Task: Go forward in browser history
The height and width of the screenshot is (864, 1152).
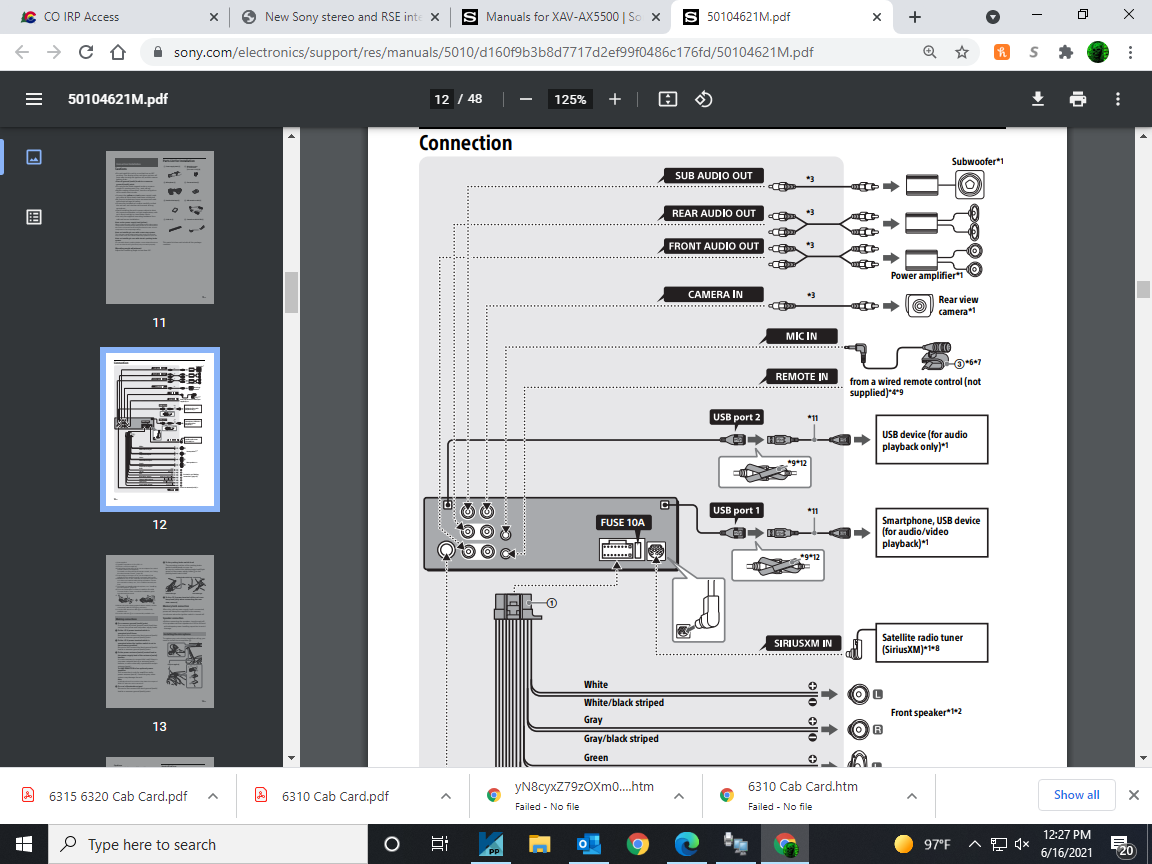Action: (54, 52)
